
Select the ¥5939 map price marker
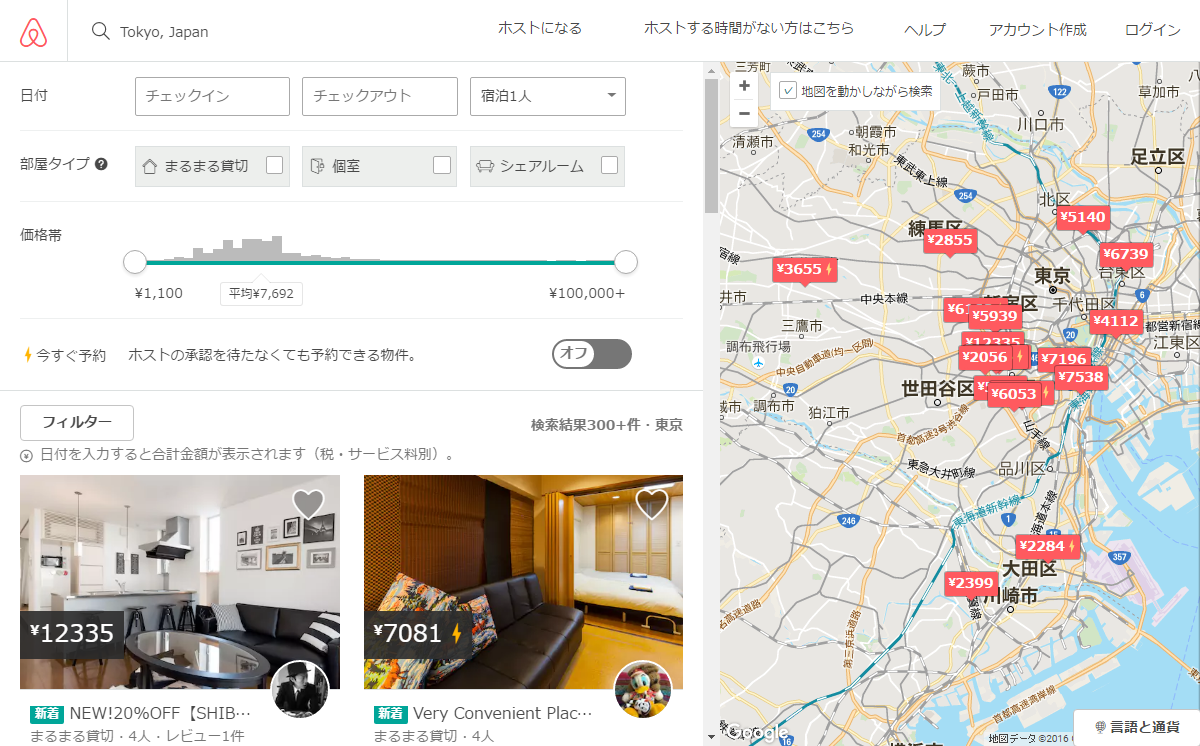click(994, 316)
